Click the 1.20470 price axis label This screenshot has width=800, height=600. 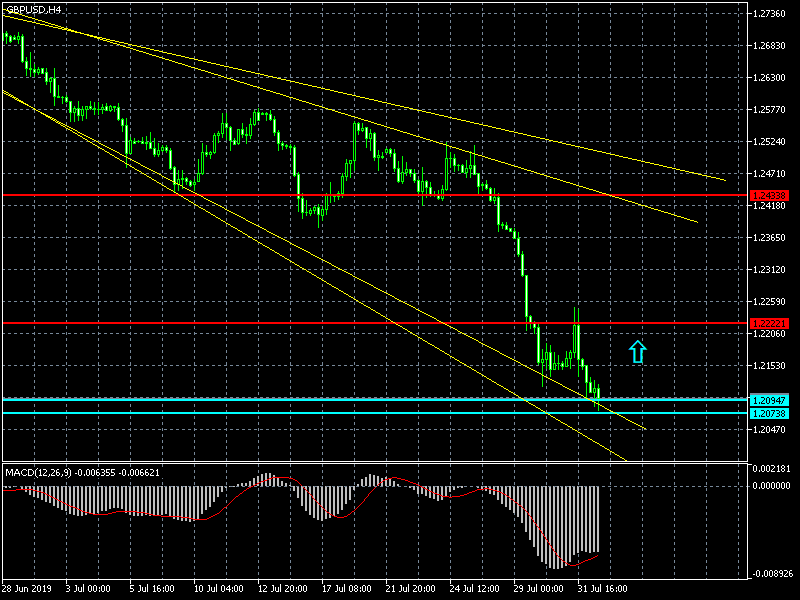pyautogui.click(x=769, y=430)
